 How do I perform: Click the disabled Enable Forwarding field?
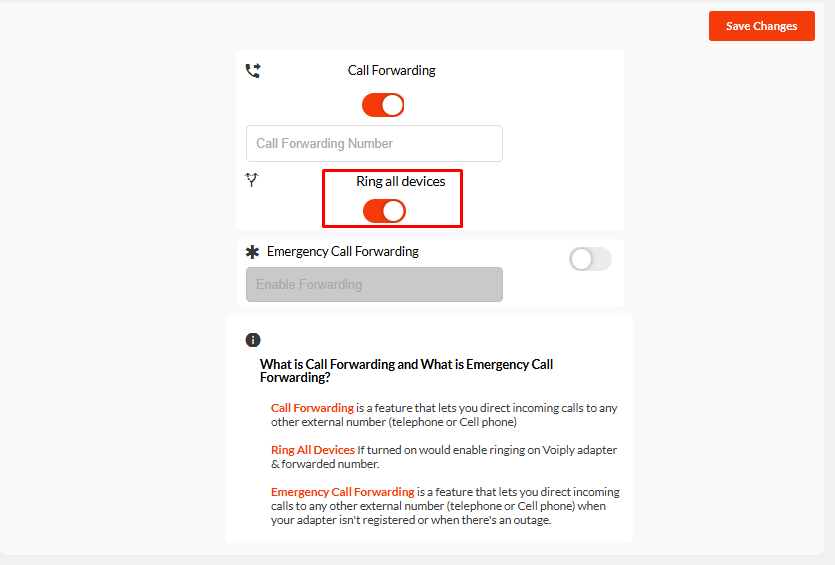pyautogui.click(x=374, y=284)
